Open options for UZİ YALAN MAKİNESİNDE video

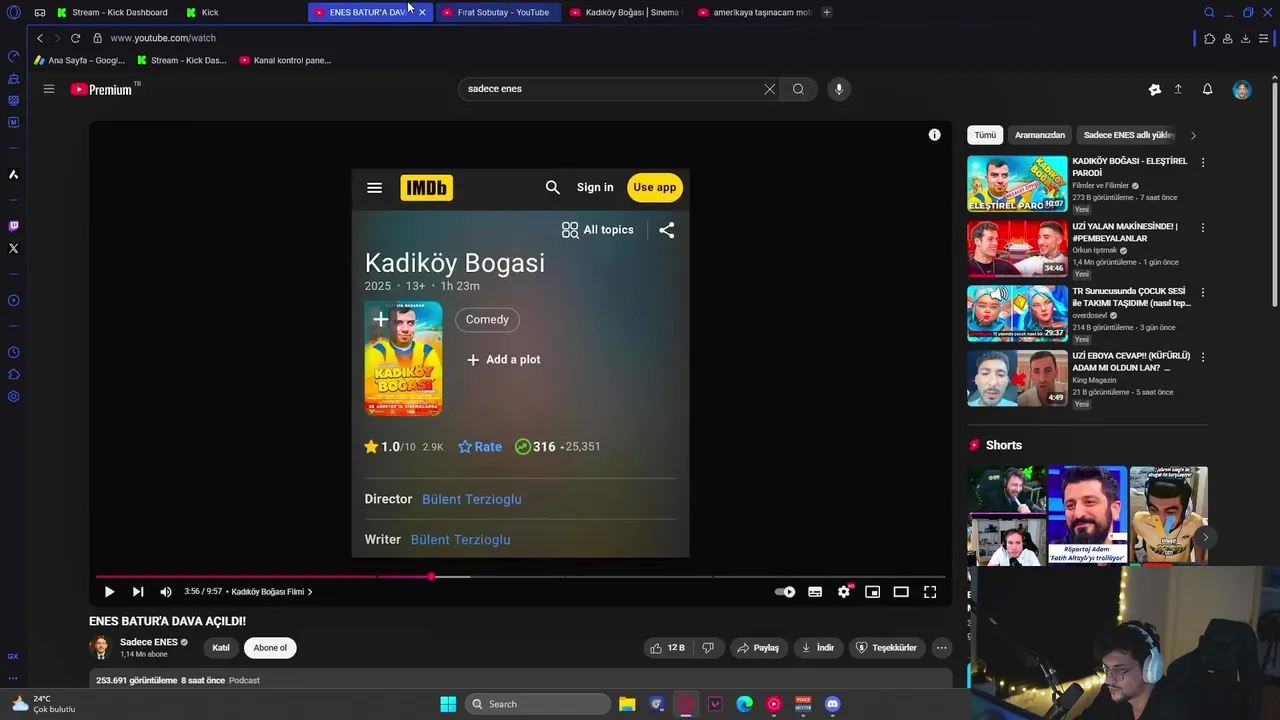(x=1203, y=227)
